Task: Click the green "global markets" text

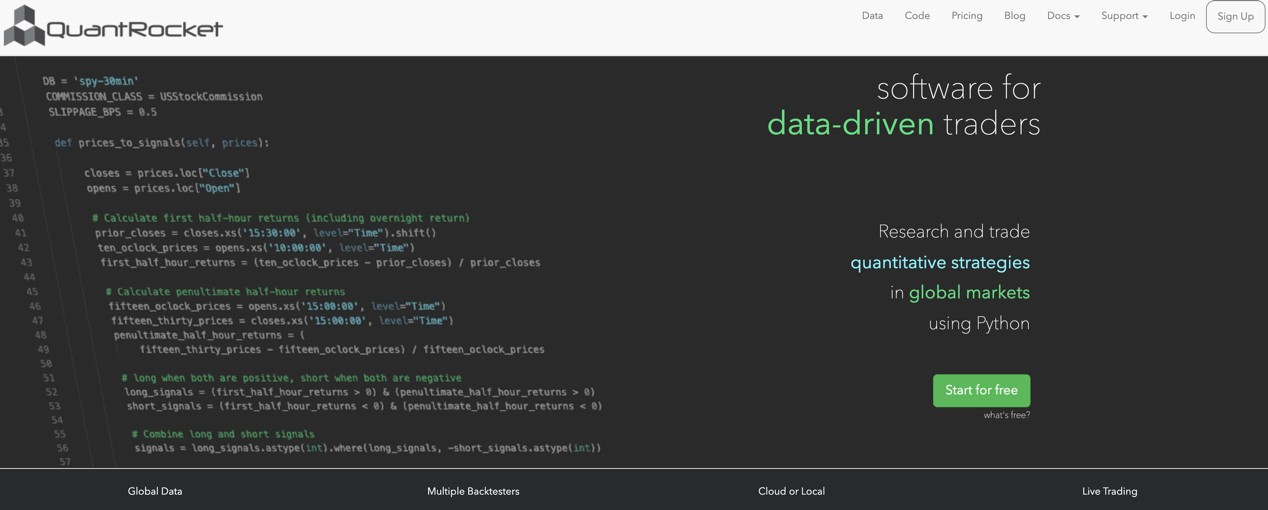Action: coord(968,293)
